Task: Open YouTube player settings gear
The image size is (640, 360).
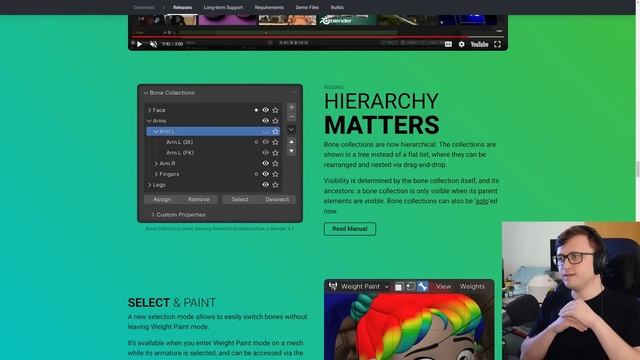Action: point(461,44)
